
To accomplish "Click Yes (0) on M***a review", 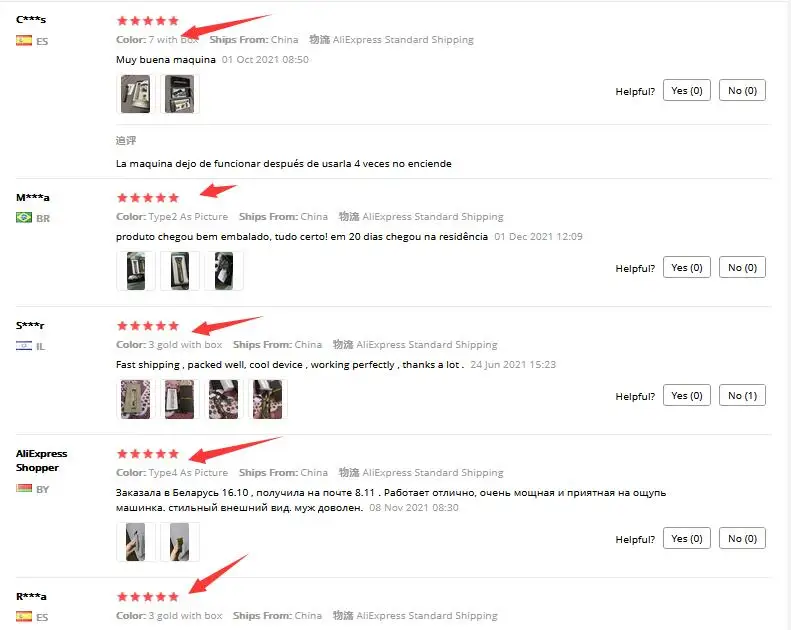I will tap(687, 268).
